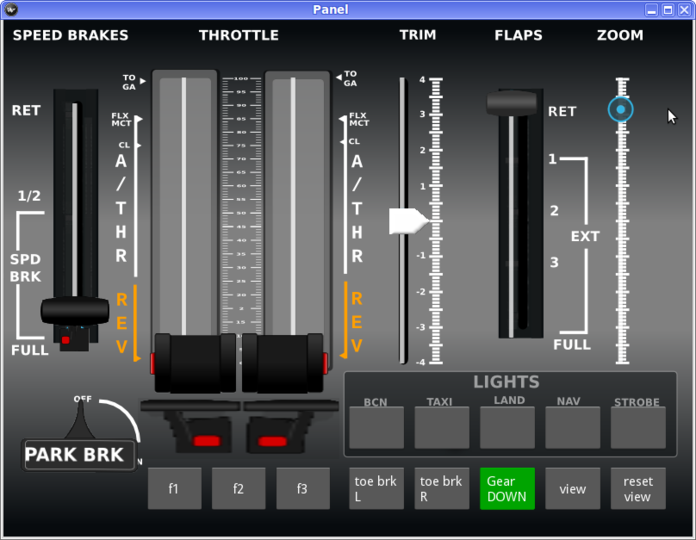Toggle the TAXI light switch
The image size is (696, 540).
click(x=441, y=428)
